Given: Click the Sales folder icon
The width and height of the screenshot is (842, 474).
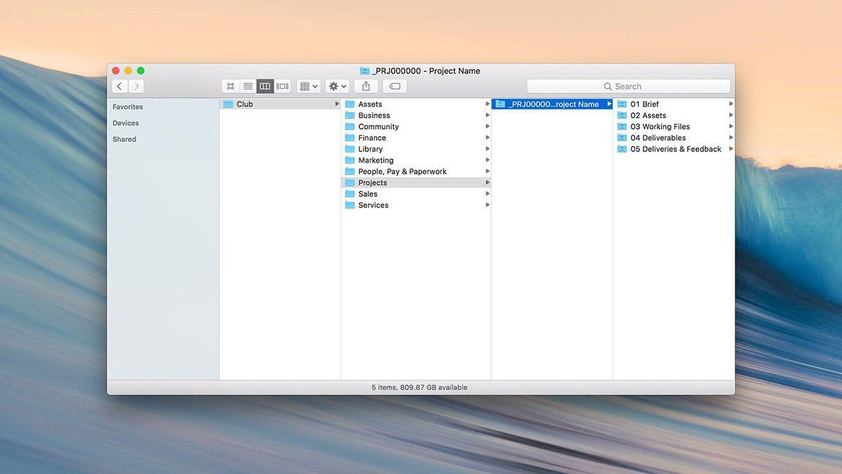Looking at the screenshot, I should point(350,194).
